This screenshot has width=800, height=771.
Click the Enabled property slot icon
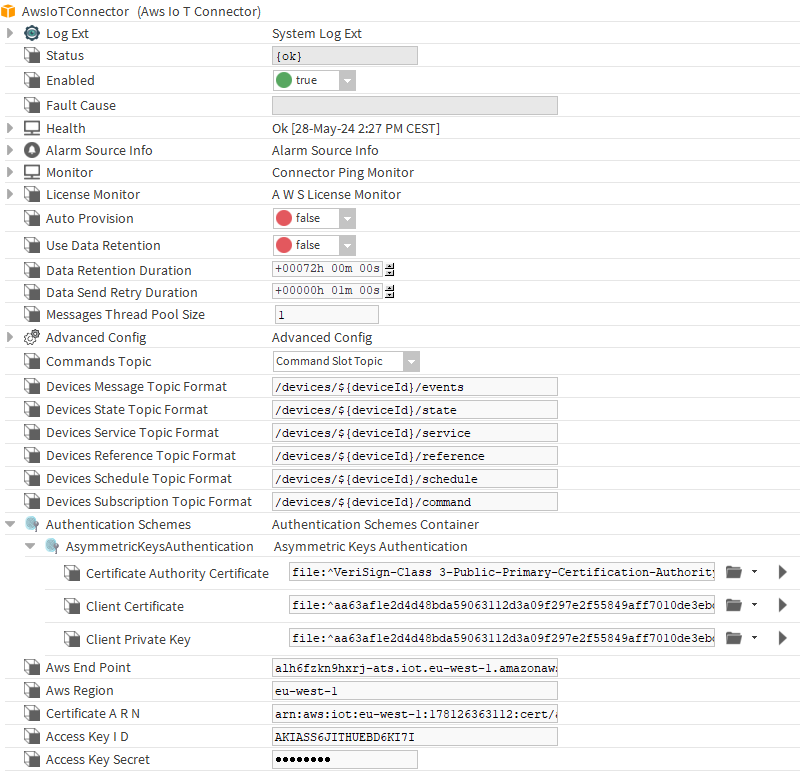click(32, 80)
